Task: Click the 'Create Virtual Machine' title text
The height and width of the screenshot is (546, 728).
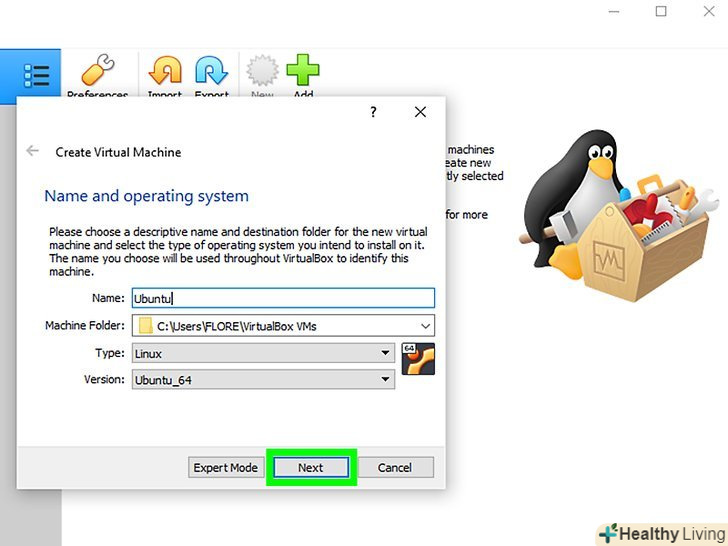Action: pos(118,152)
